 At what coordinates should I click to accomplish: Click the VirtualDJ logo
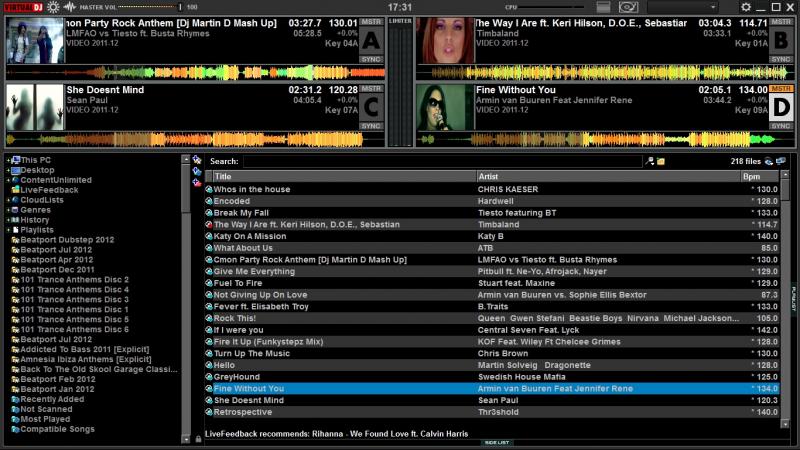pos(23,7)
